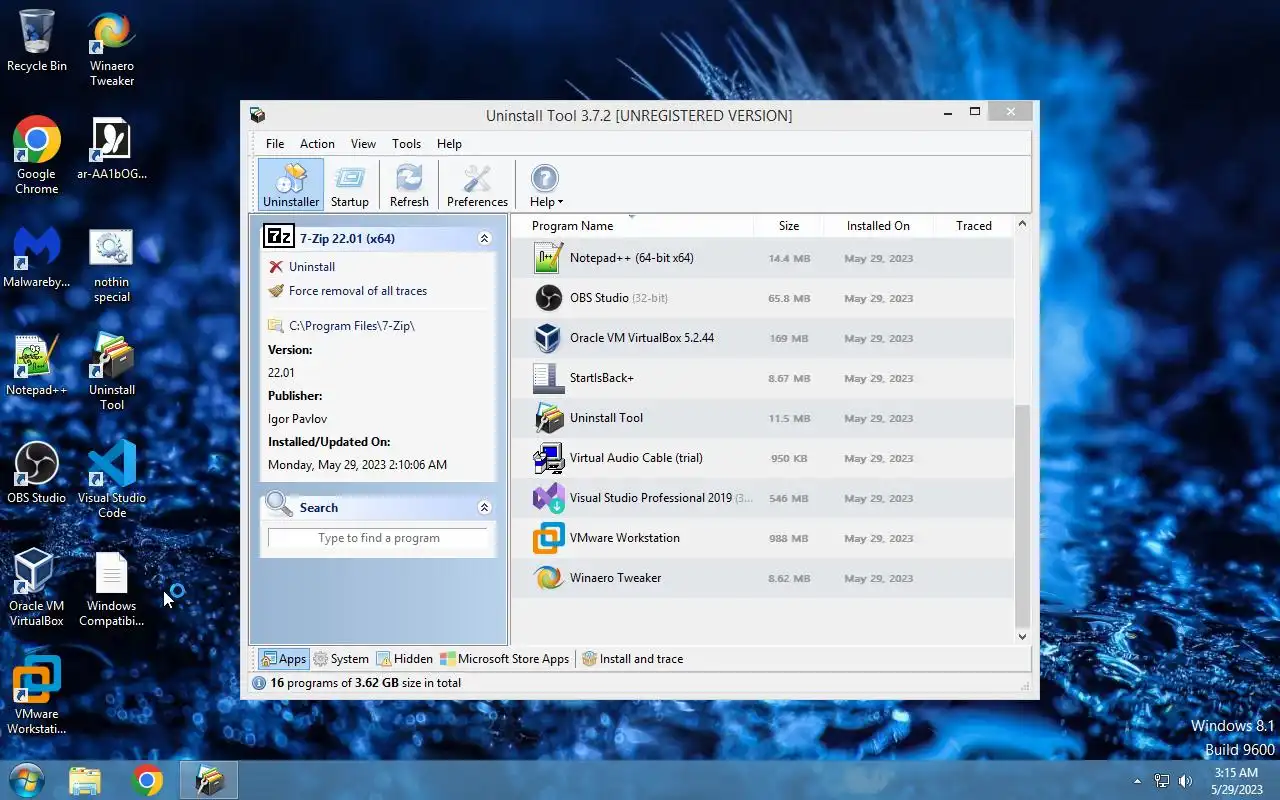Open the View menu
Screen dimensions: 1280x800
(x=363, y=144)
